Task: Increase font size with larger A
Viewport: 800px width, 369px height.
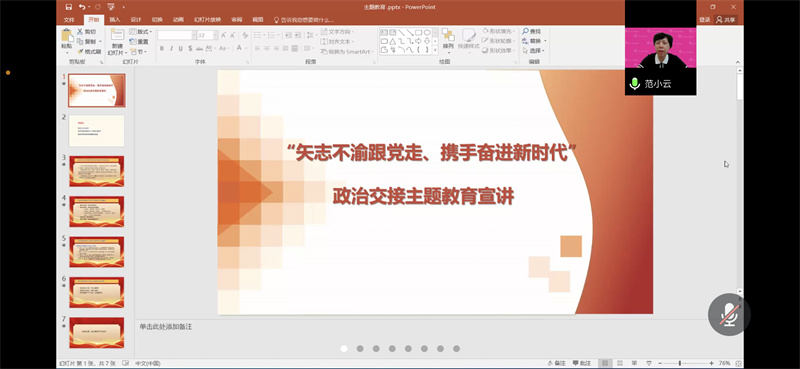Action: 223,35
